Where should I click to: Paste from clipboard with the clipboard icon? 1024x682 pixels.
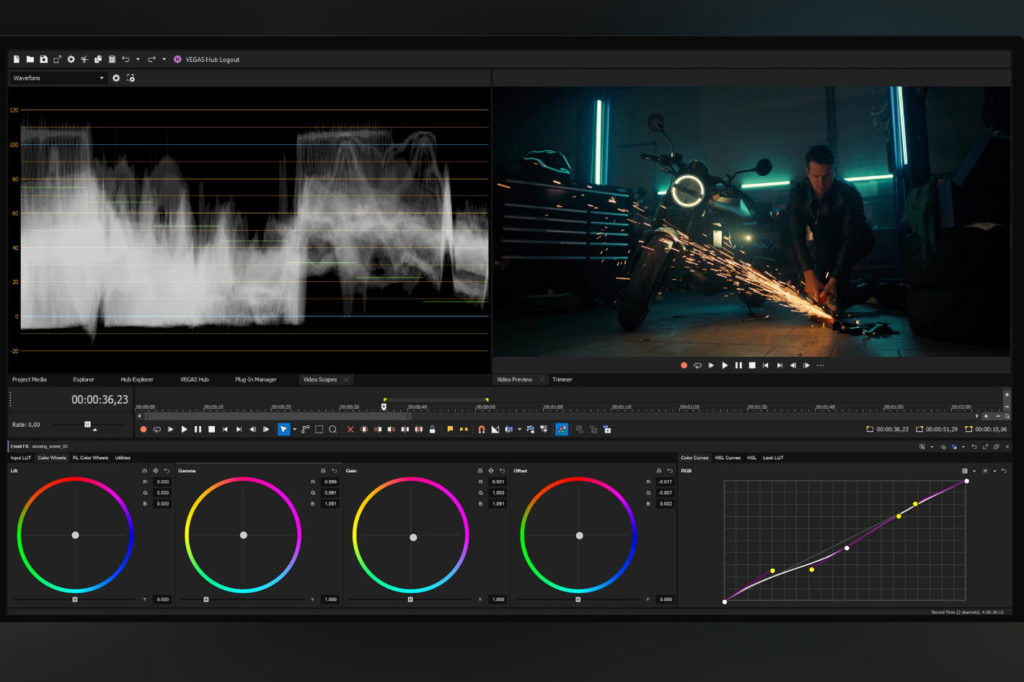pos(112,59)
